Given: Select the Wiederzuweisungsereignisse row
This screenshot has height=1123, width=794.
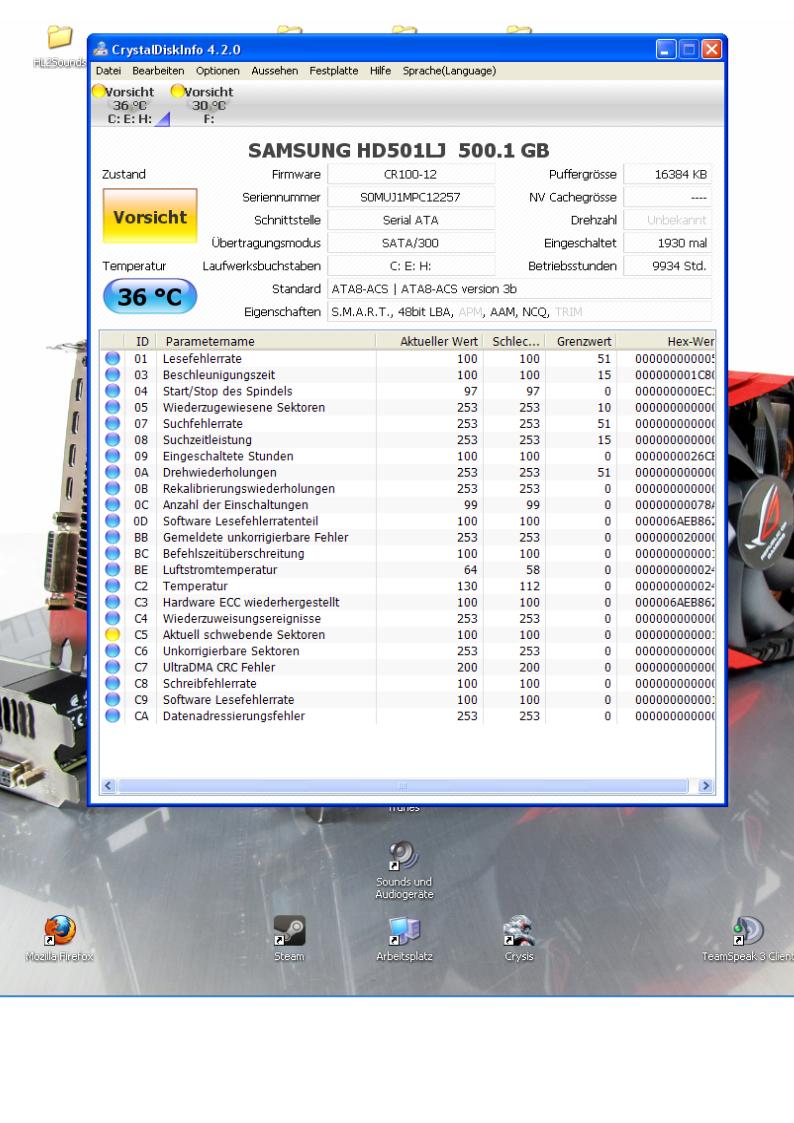Looking at the screenshot, I should tap(407, 618).
